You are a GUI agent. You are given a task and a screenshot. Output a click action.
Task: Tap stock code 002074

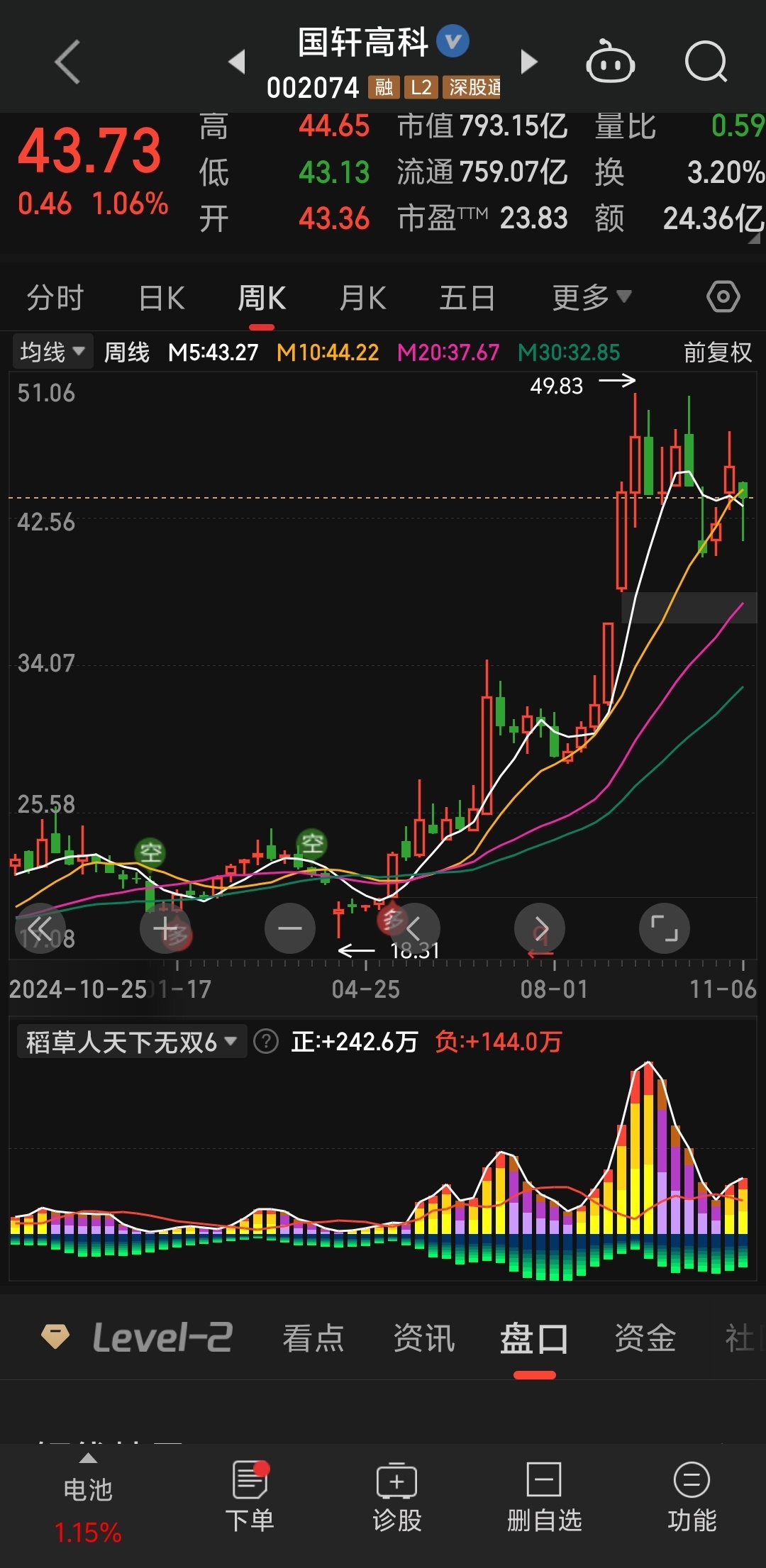(x=313, y=88)
